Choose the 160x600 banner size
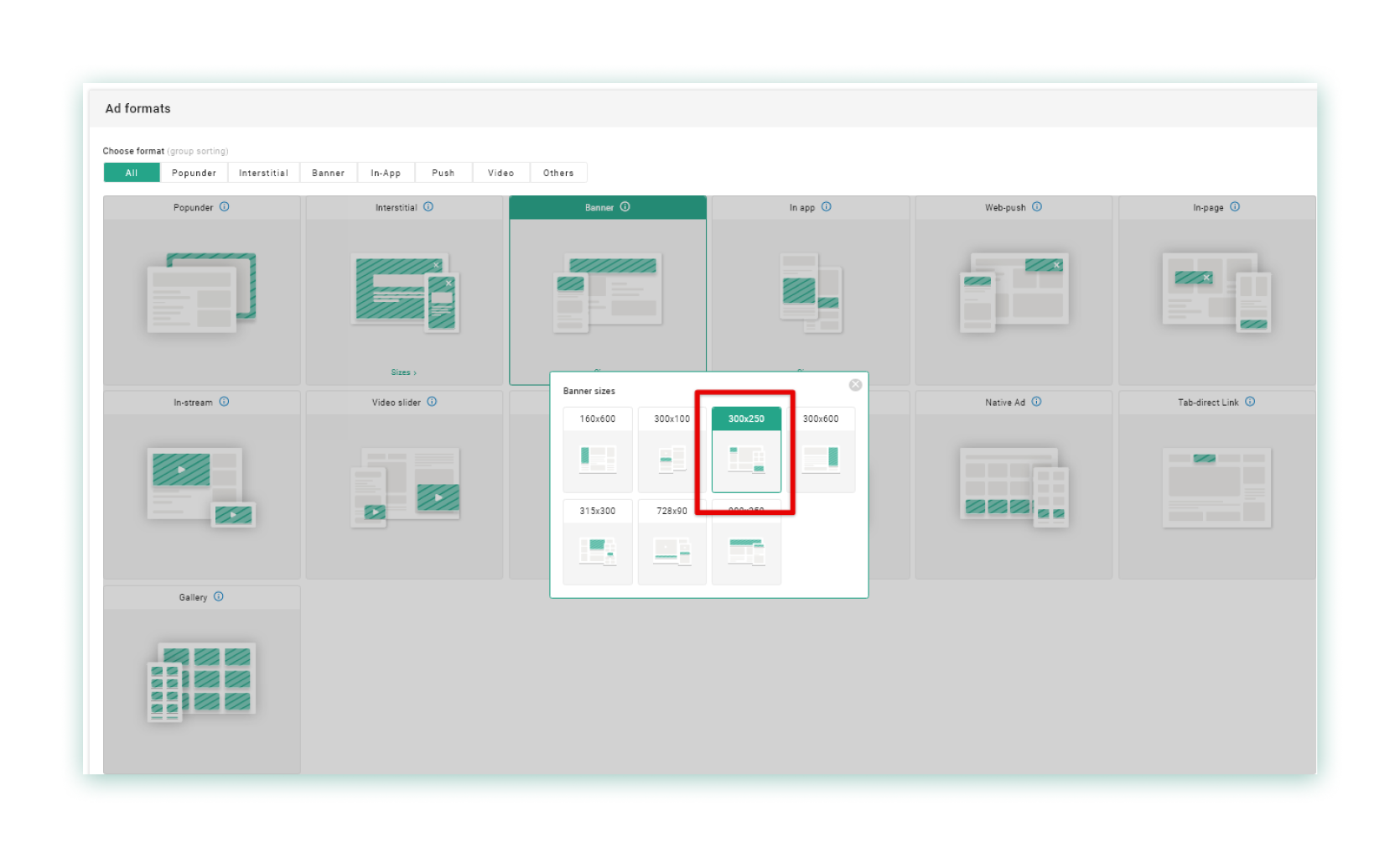 point(598,450)
